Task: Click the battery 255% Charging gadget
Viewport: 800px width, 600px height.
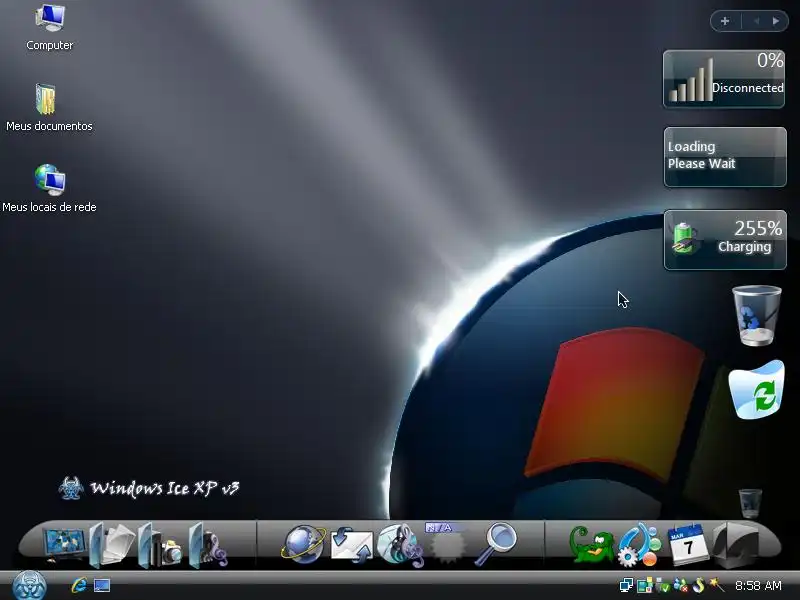Action: tap(724, 239)
